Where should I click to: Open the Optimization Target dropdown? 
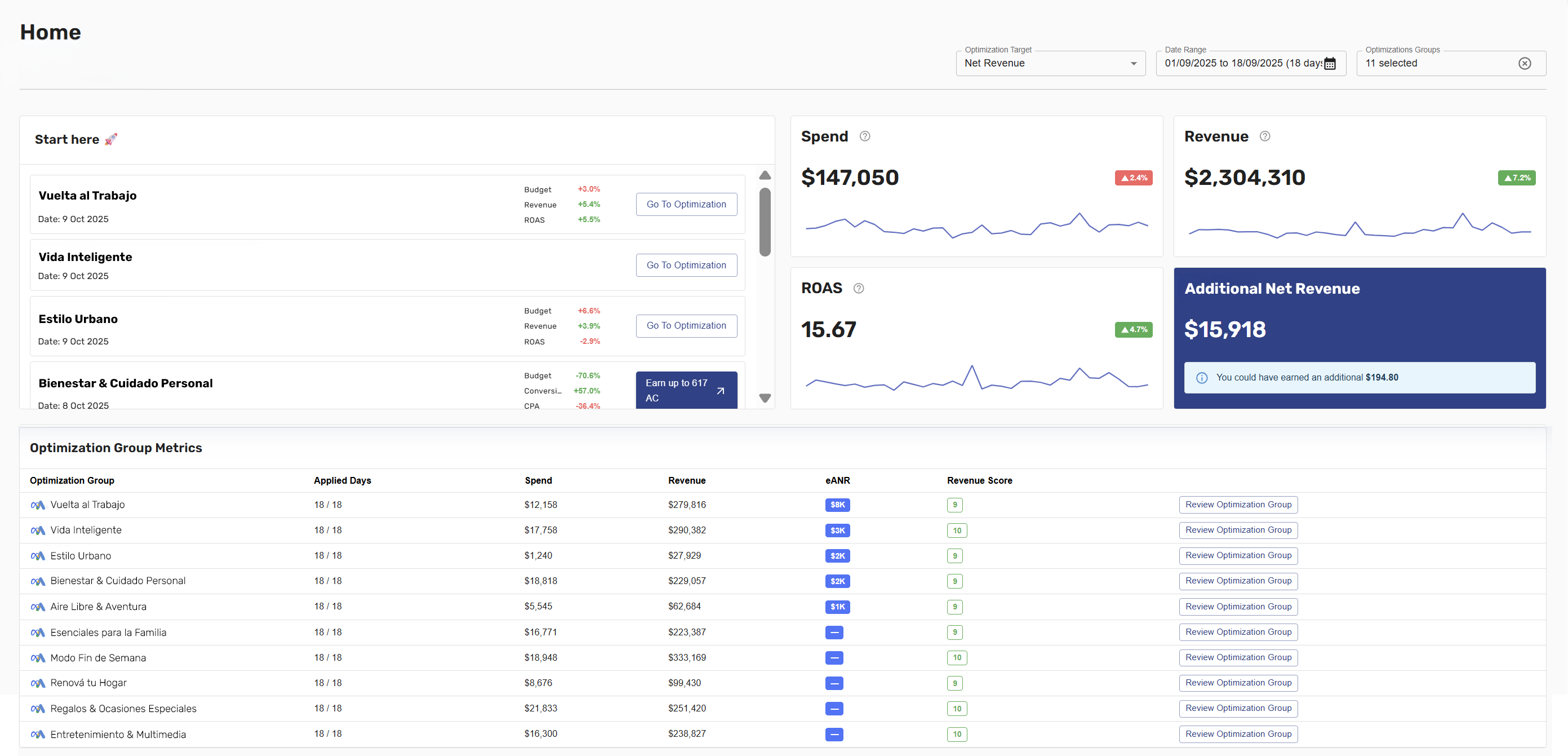(x=1050, y=63)
